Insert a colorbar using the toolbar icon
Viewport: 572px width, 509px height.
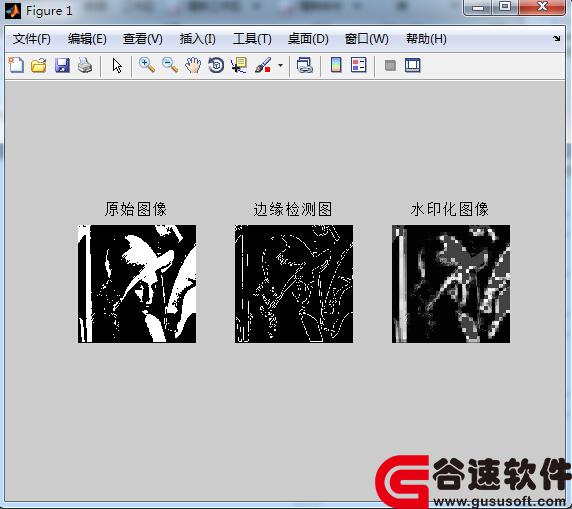pos(336,66)
